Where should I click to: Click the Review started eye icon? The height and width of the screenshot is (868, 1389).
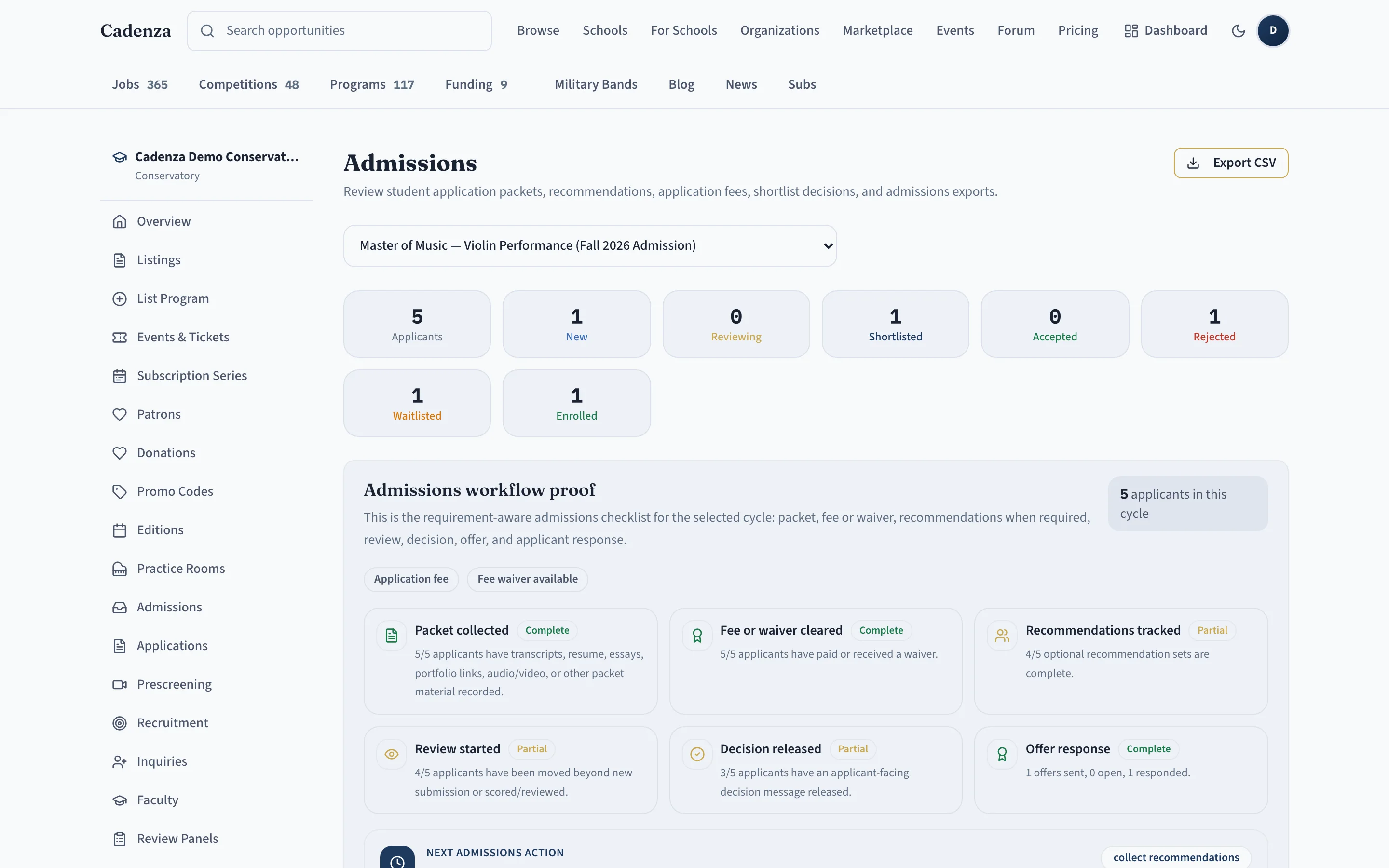pyautogui.click(x=392, y=754)
